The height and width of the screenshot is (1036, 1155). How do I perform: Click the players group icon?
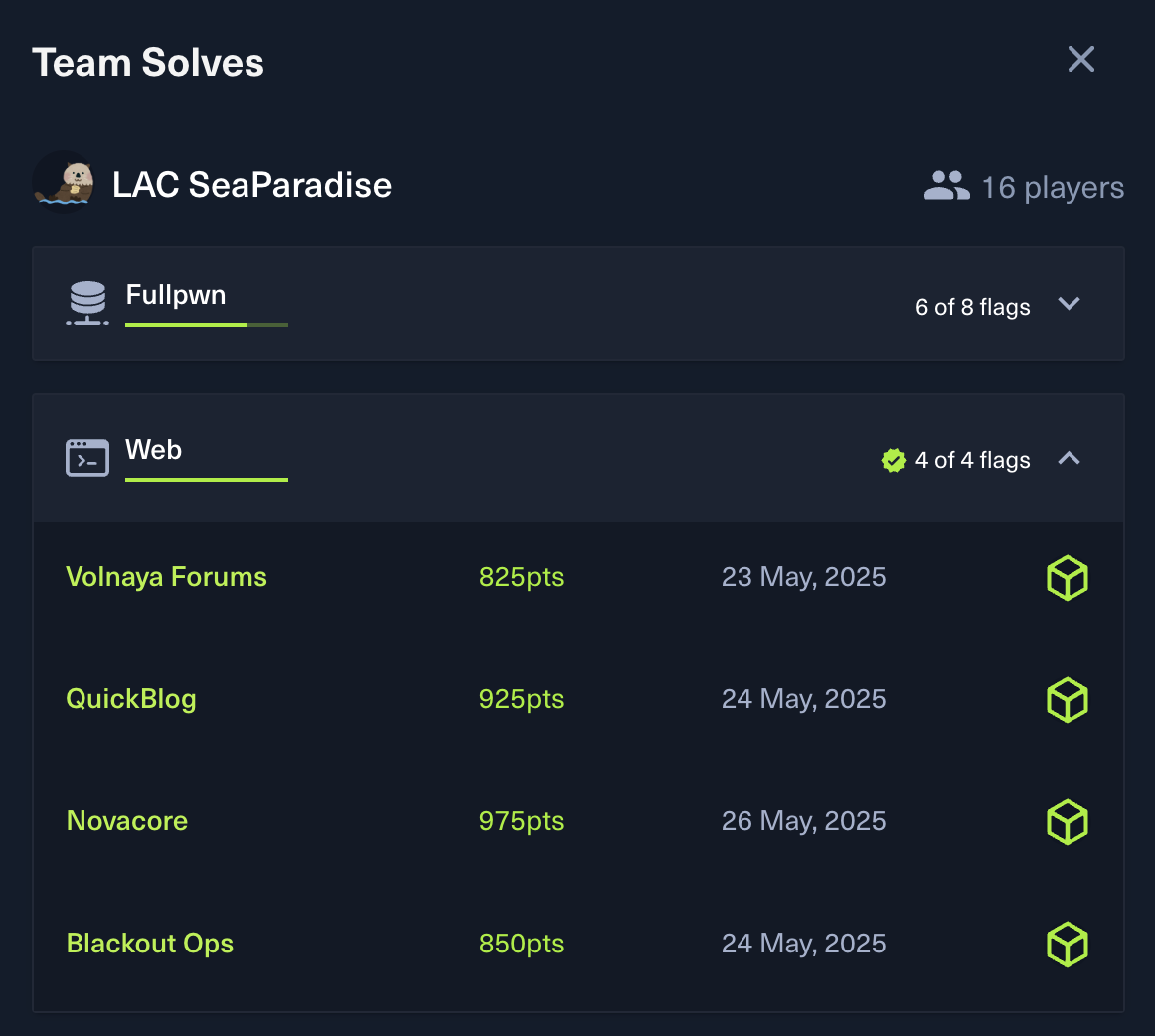[x=946, y=186]
